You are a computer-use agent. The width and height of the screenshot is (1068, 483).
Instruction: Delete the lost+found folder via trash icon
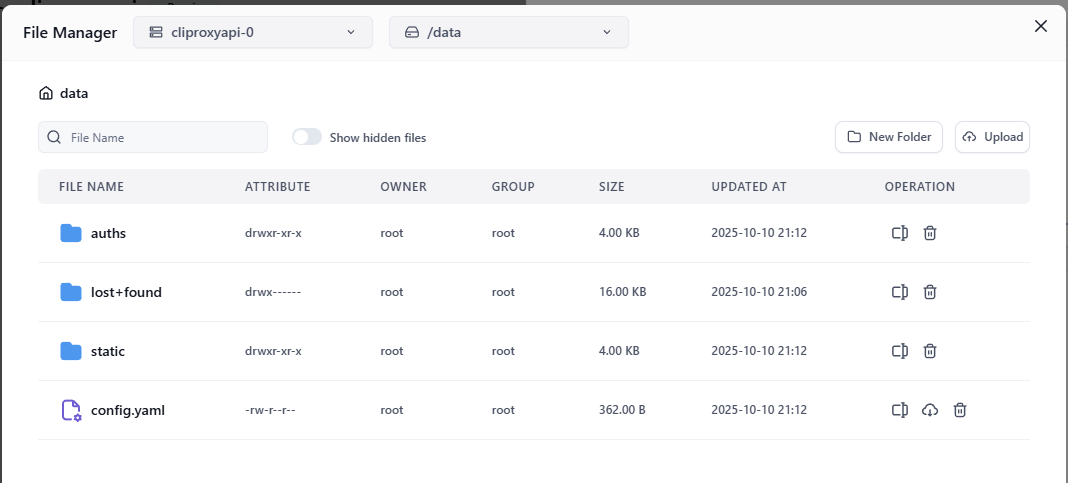[x=929, y=292]
